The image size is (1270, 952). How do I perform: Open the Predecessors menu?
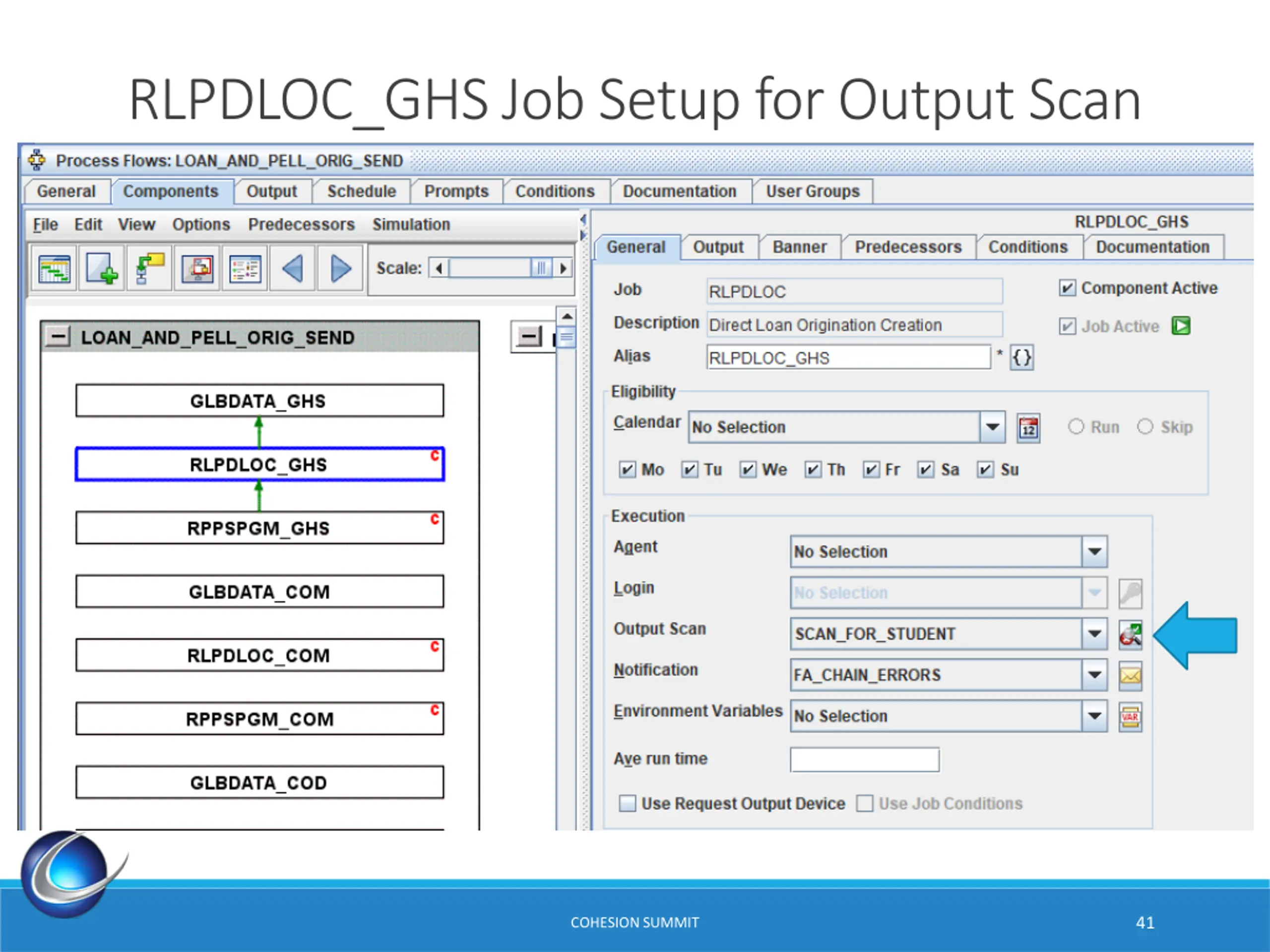pos(302,225)
